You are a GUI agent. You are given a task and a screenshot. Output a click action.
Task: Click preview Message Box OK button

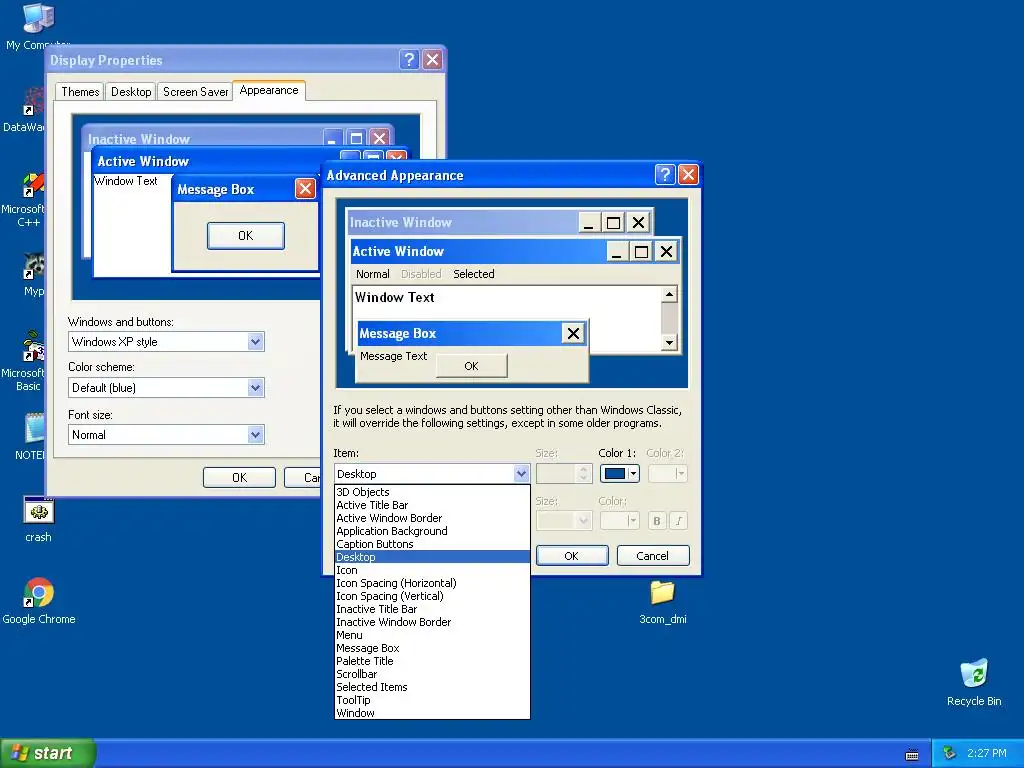click(472, 366)
